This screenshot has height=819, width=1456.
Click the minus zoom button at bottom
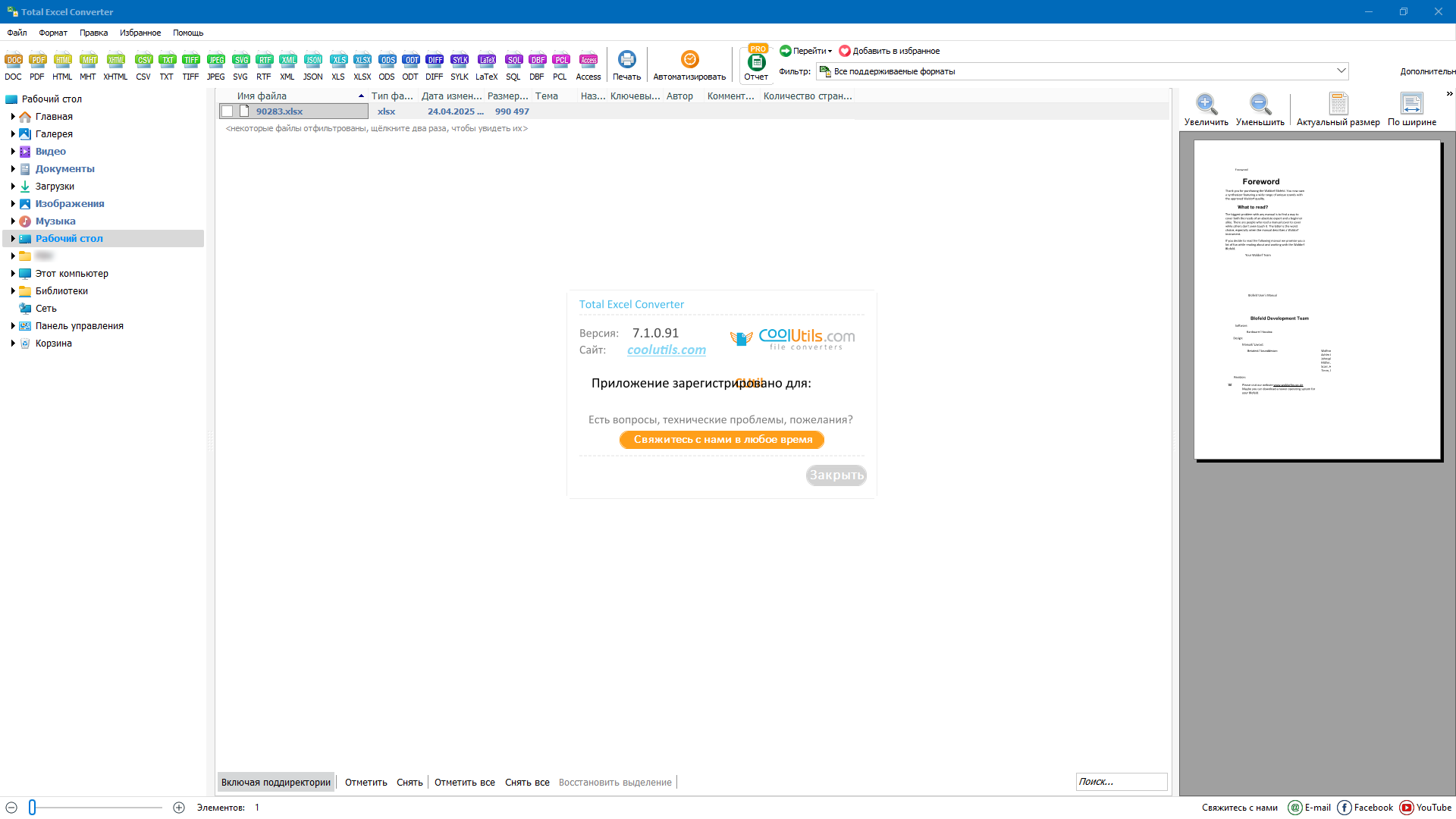[x=11, y=808]
